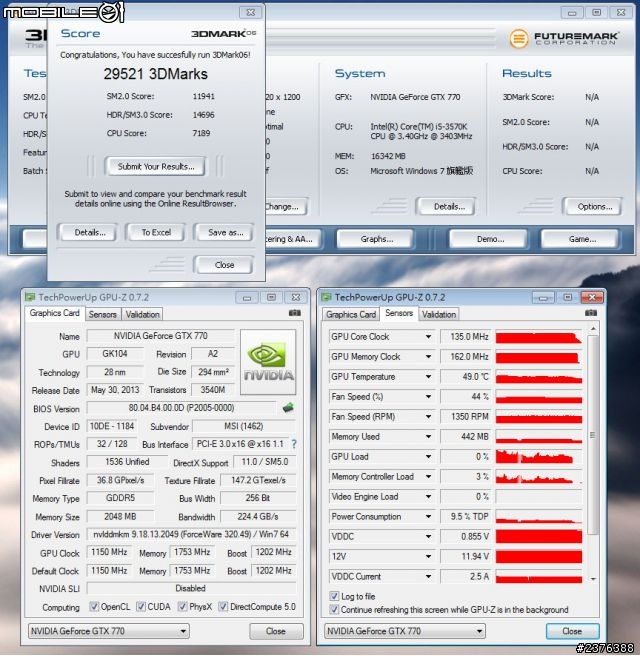Click the camera screenshot icon in GPU-Z Sensors window
Image resolution: width=640 pixels, height=656 pixels.
click(x=591, y=313)
